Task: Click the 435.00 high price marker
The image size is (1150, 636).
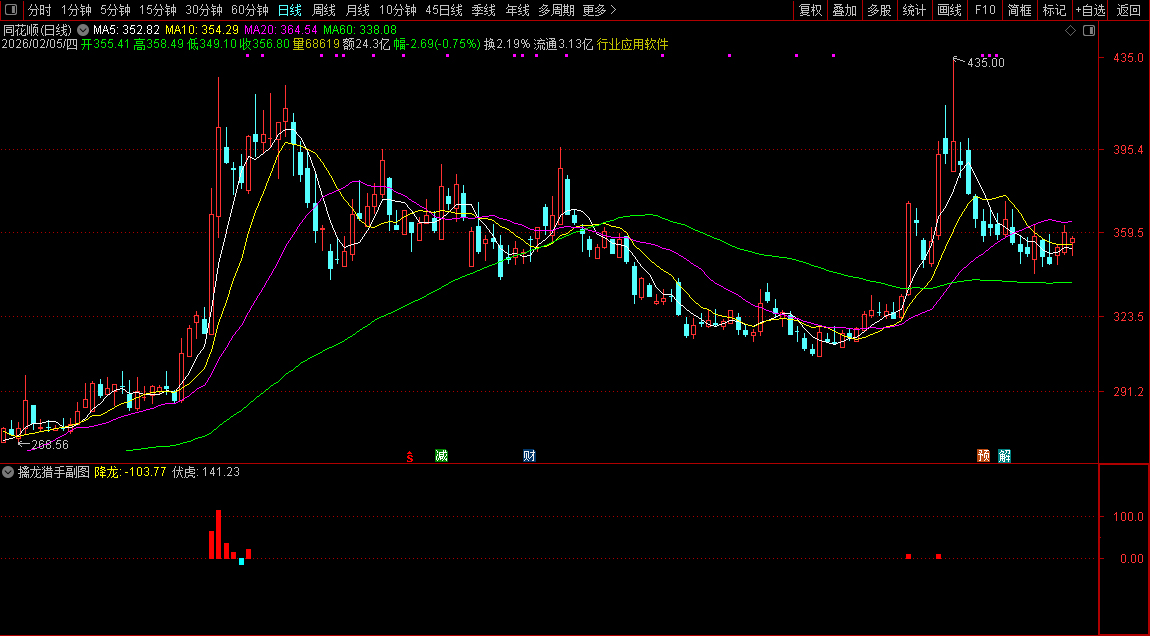Action: (985, 62)
